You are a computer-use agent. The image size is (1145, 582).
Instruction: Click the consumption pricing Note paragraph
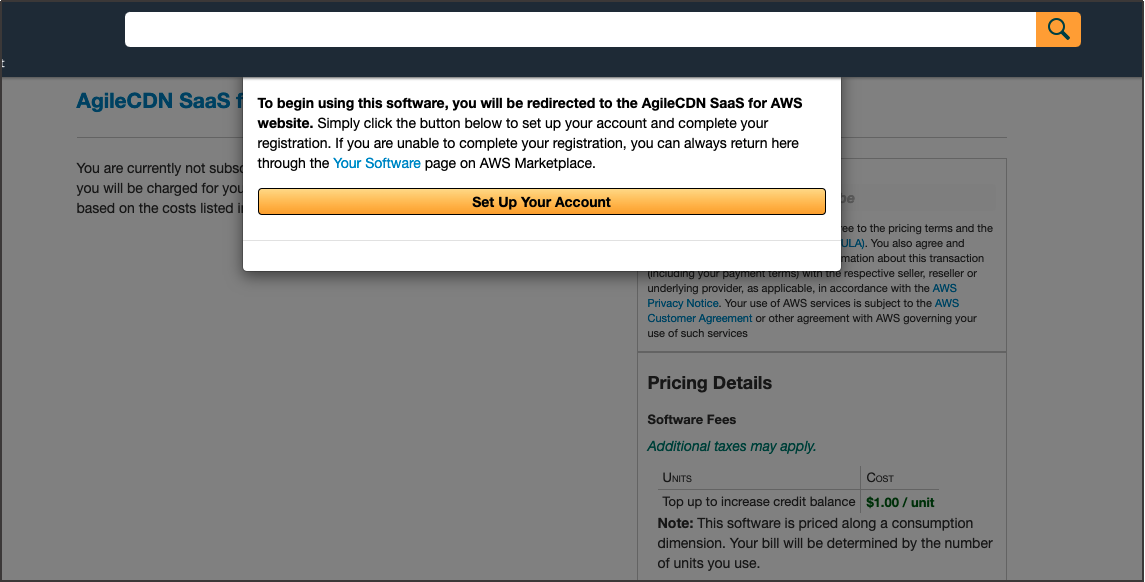click(x=824, y=543)
